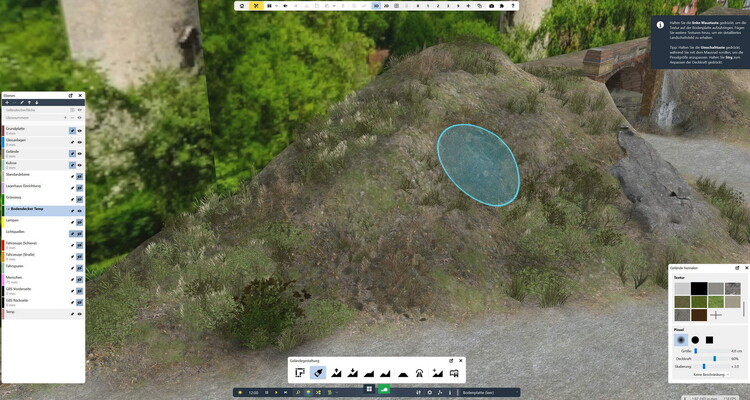Image resolution: width=750 pixels, height=400 pixels.
Task: Switch to 3D view mode
Action: point(376,6)
